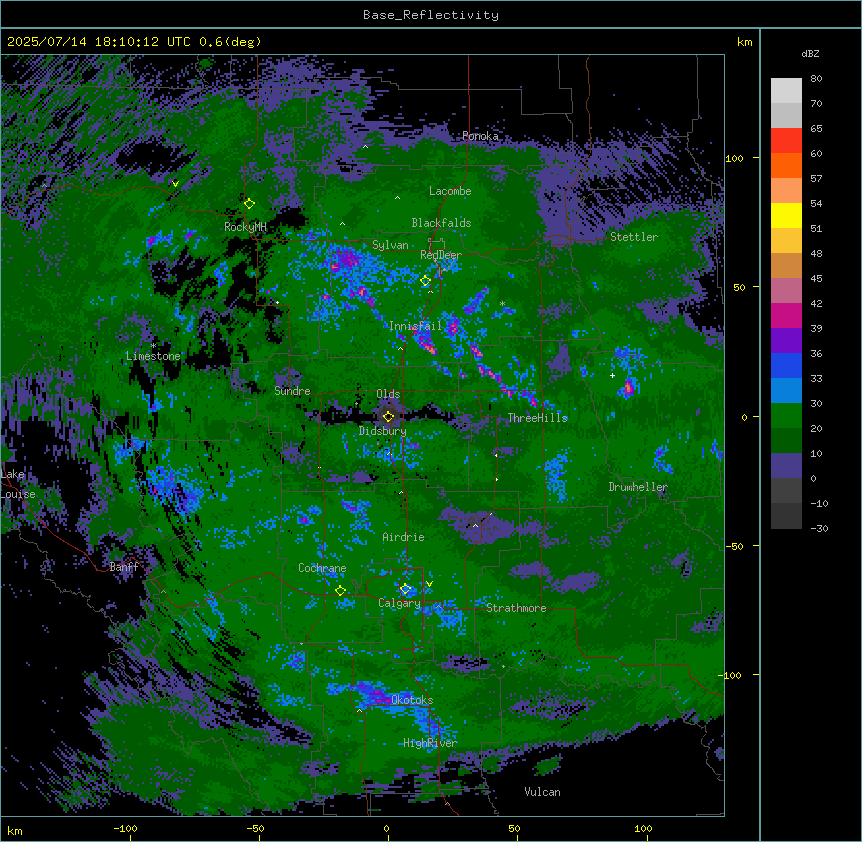Click the white plus marker northwest of Drumheller
This screenshot has width=862, height=842.
[x=612, y=375]
